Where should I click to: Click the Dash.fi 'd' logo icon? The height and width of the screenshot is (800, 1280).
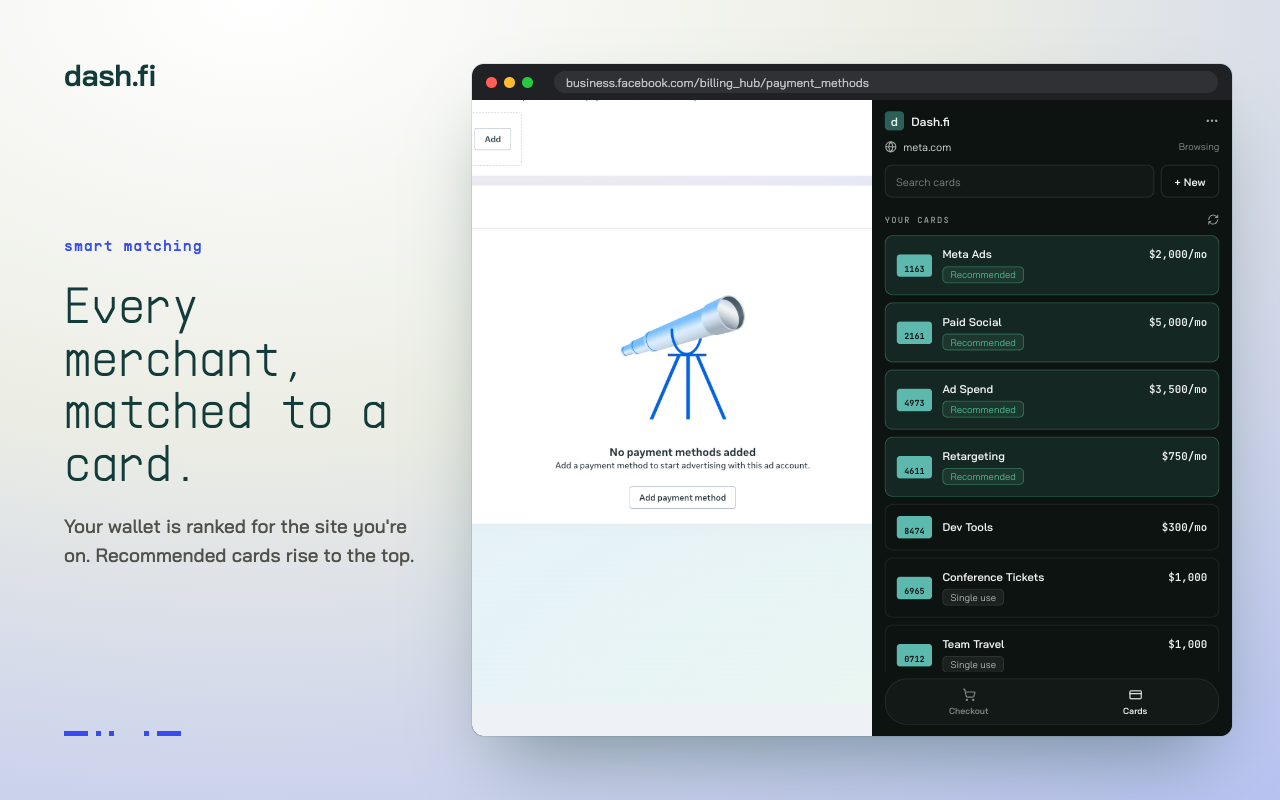[x=894, y=121]
